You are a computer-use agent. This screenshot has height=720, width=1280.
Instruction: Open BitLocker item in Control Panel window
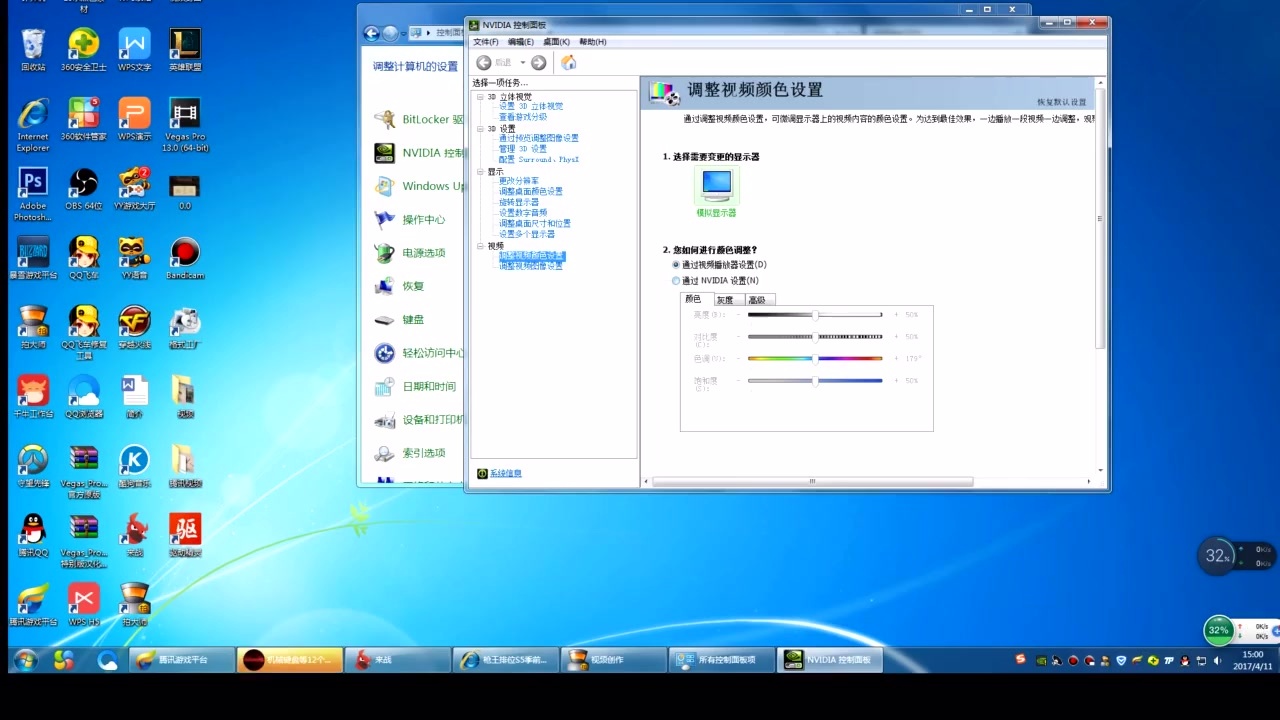420,120
